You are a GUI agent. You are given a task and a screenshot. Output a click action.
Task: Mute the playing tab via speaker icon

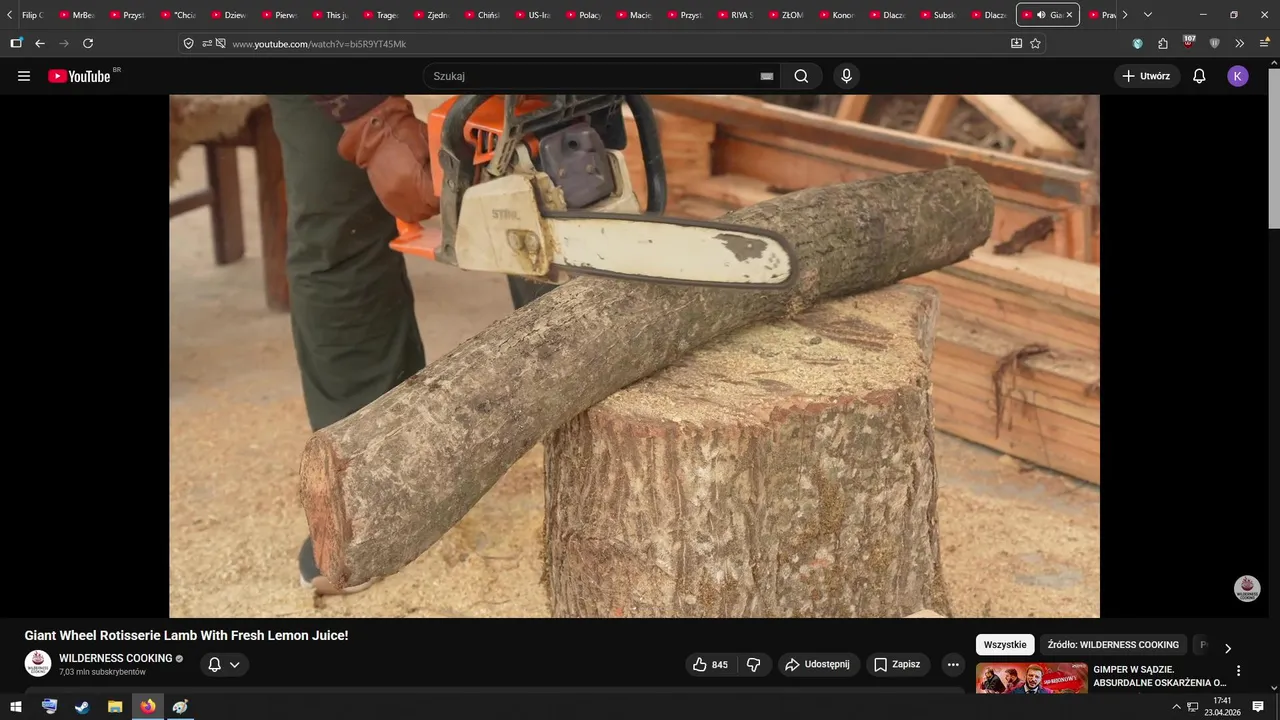tap(1041, 15)
